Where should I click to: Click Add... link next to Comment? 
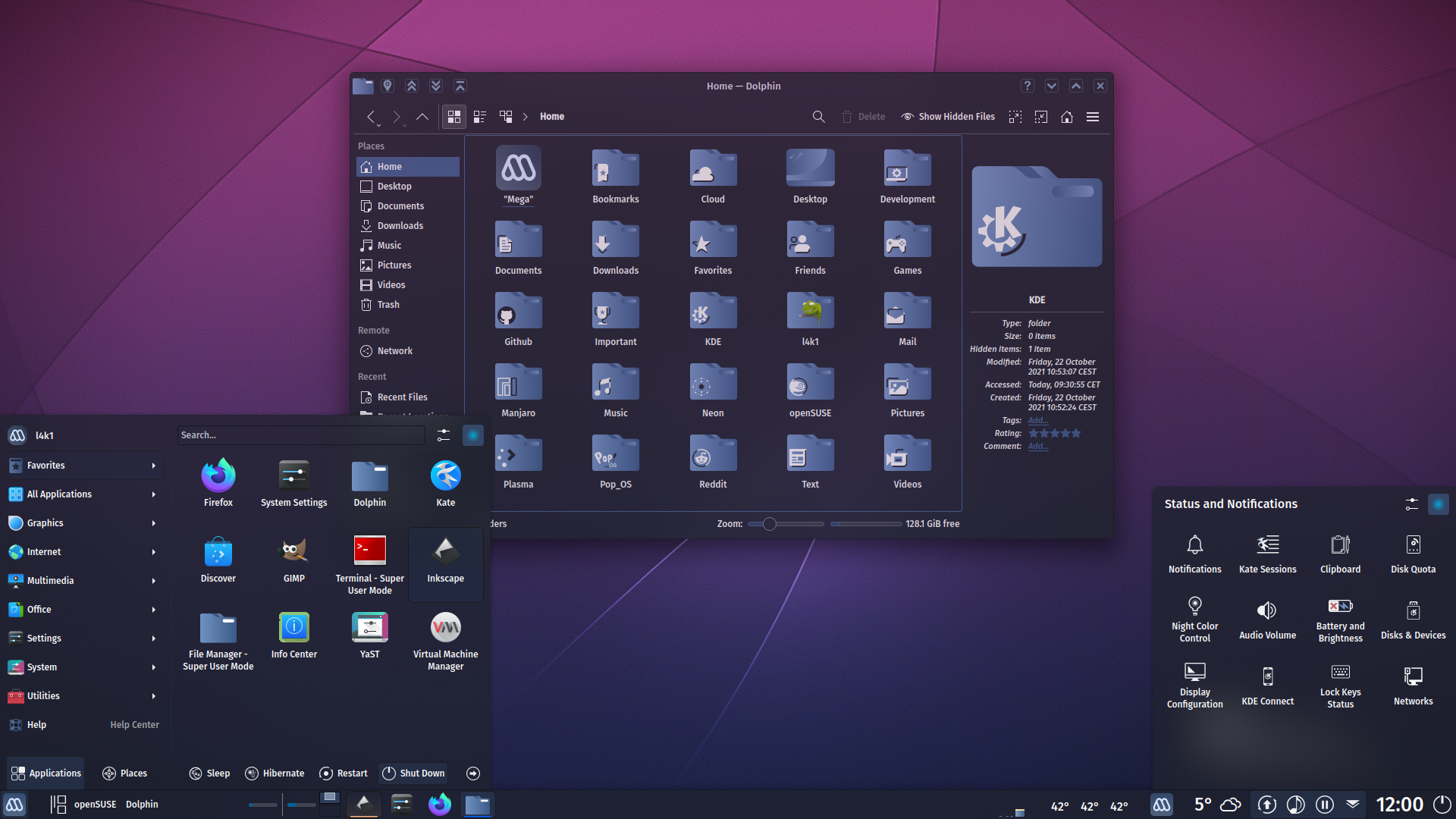[1038, 447]
